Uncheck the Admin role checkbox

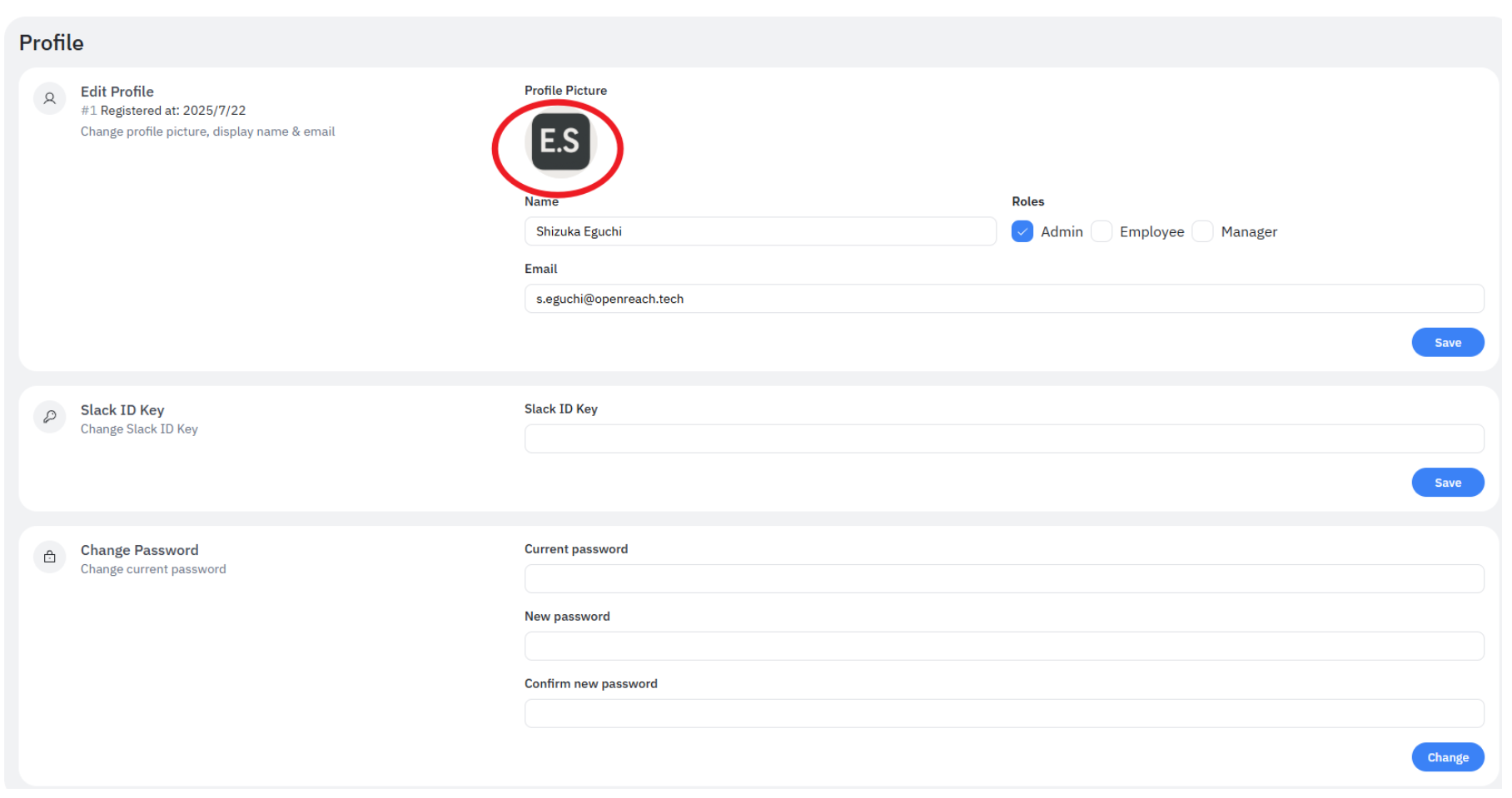tap(1022, 231)
